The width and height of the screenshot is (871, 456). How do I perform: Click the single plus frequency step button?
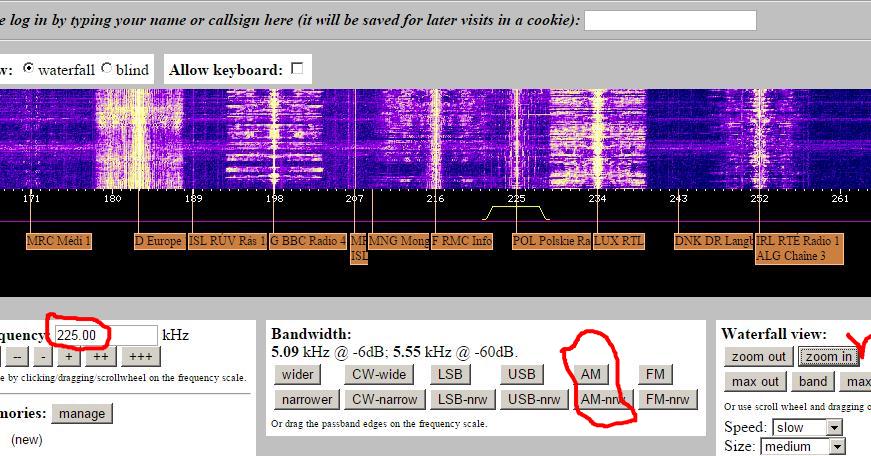click(x=69, y=357)
